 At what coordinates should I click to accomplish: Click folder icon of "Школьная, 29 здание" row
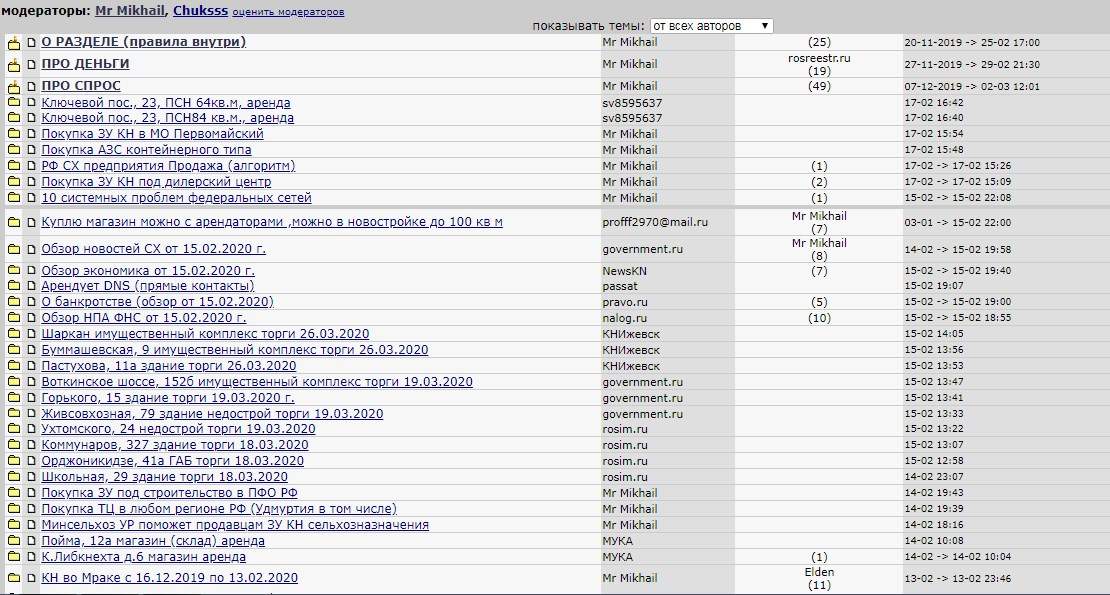tap(13, 477)
